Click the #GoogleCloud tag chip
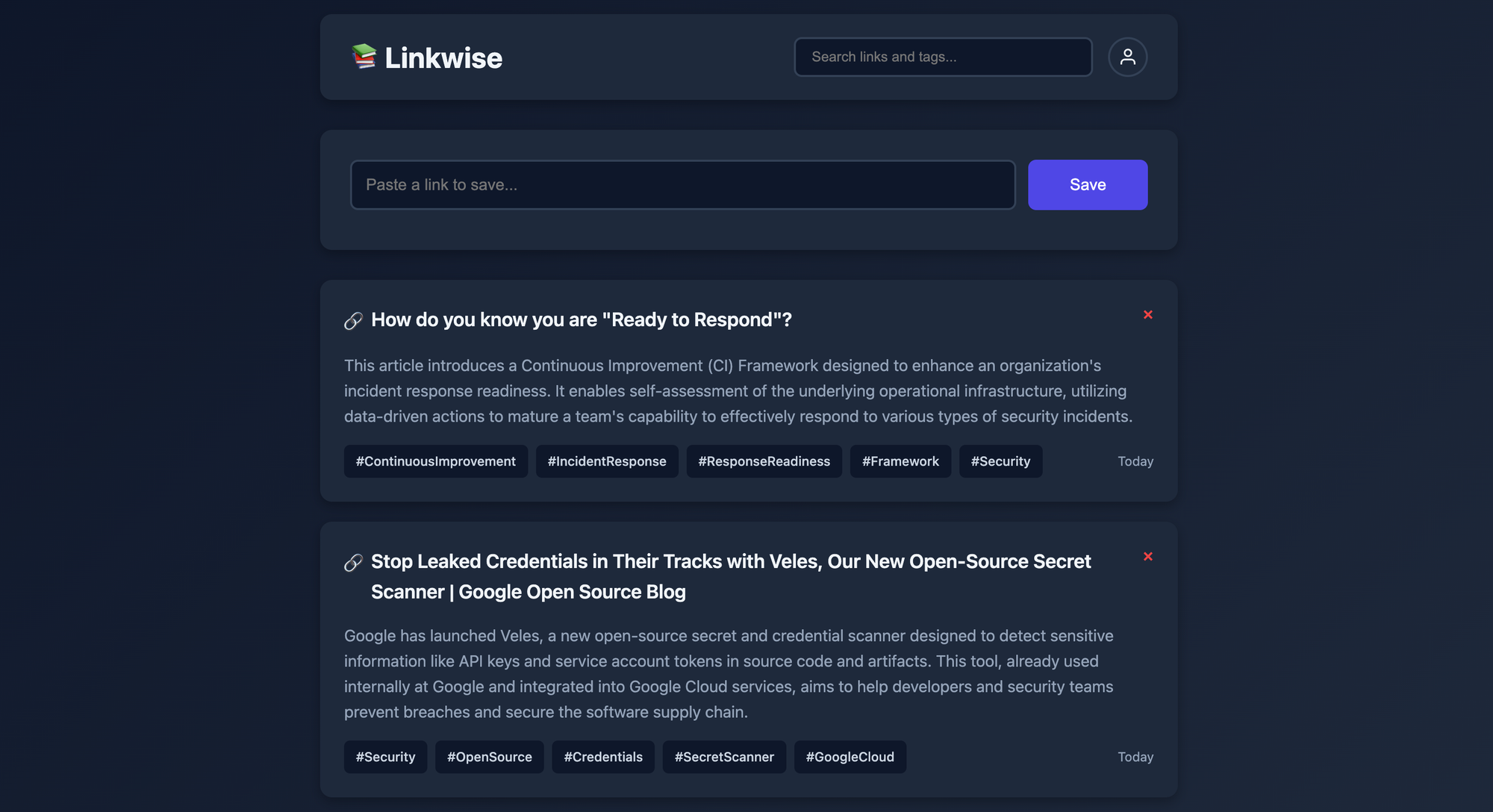The image size is (1493, 812). (850, 757)
